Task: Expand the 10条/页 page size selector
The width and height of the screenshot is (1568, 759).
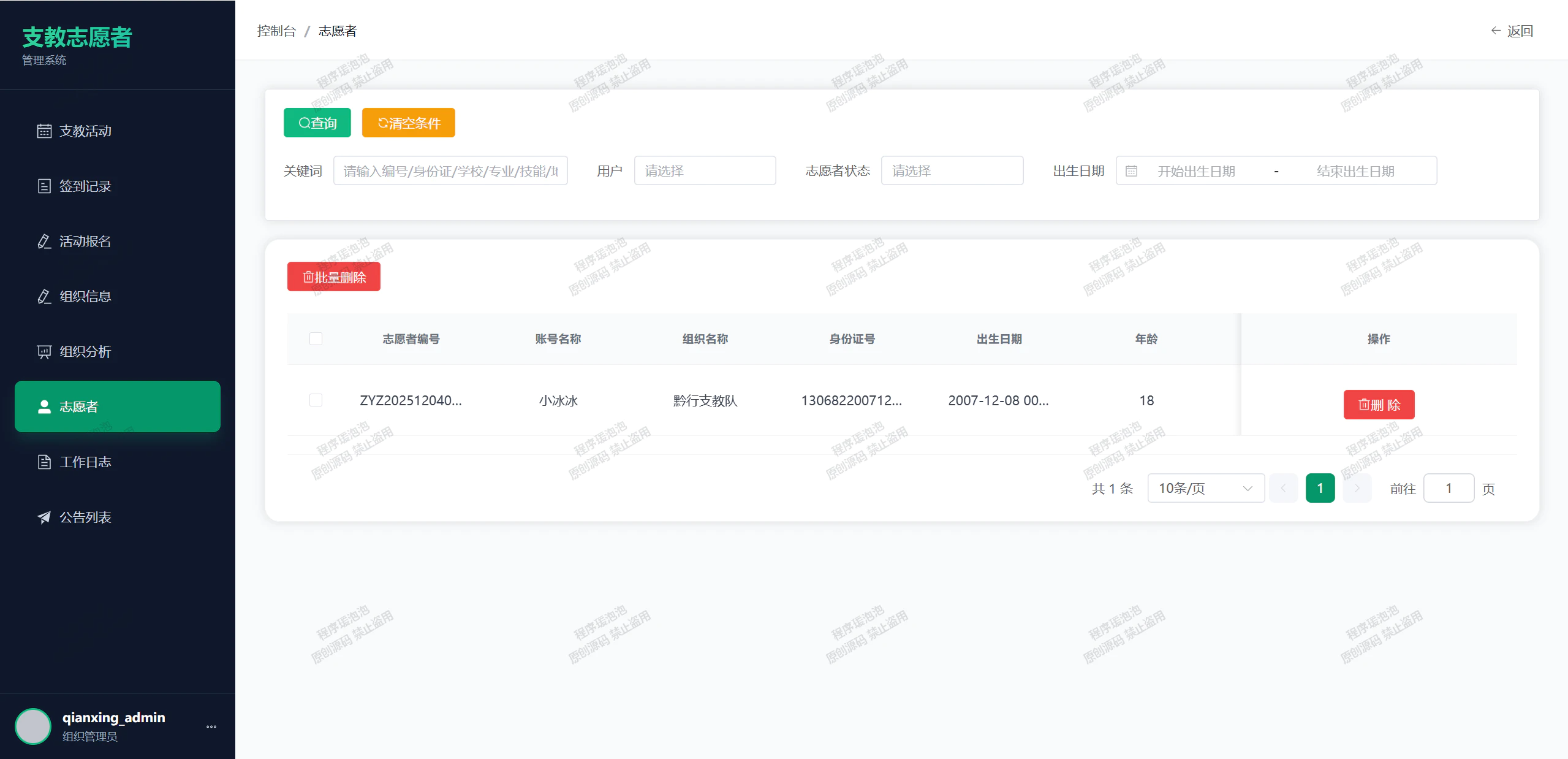Action: point(1206,488)
